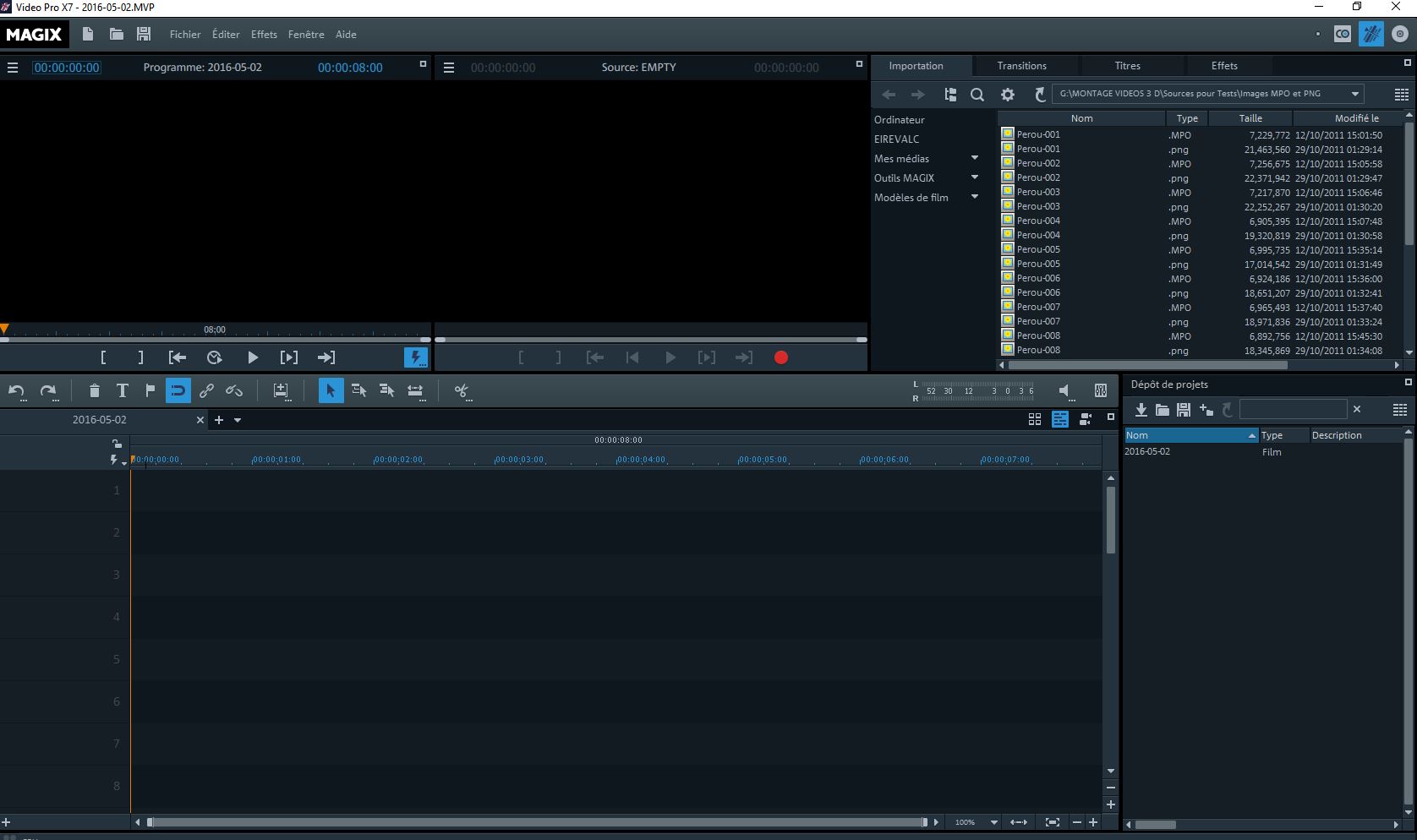
Task: Expand the Mes médias arrow
Action: click(x=975, y=158)
